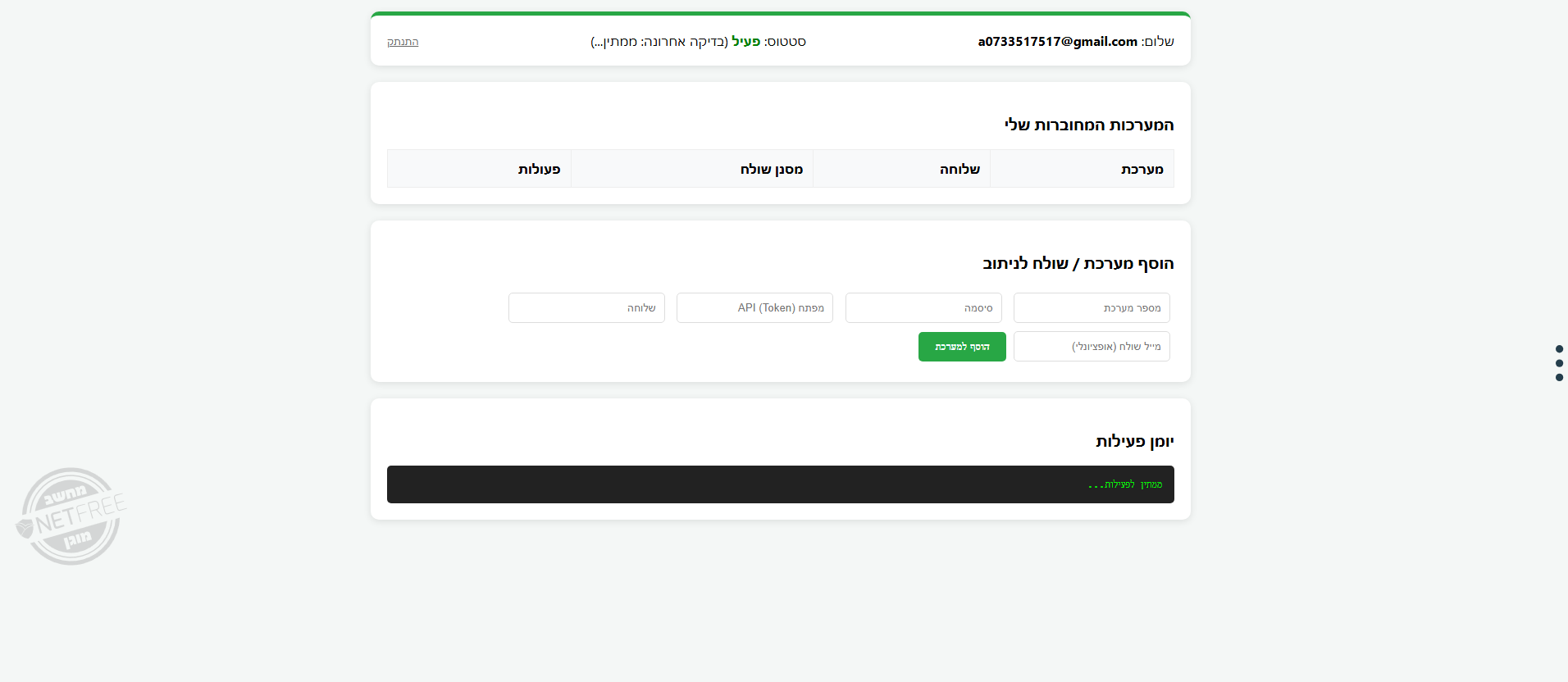The width and height of the screenshot is (1568, 682).
Task: Select the מפתח API (Token) field
Action: pos(754,308)
